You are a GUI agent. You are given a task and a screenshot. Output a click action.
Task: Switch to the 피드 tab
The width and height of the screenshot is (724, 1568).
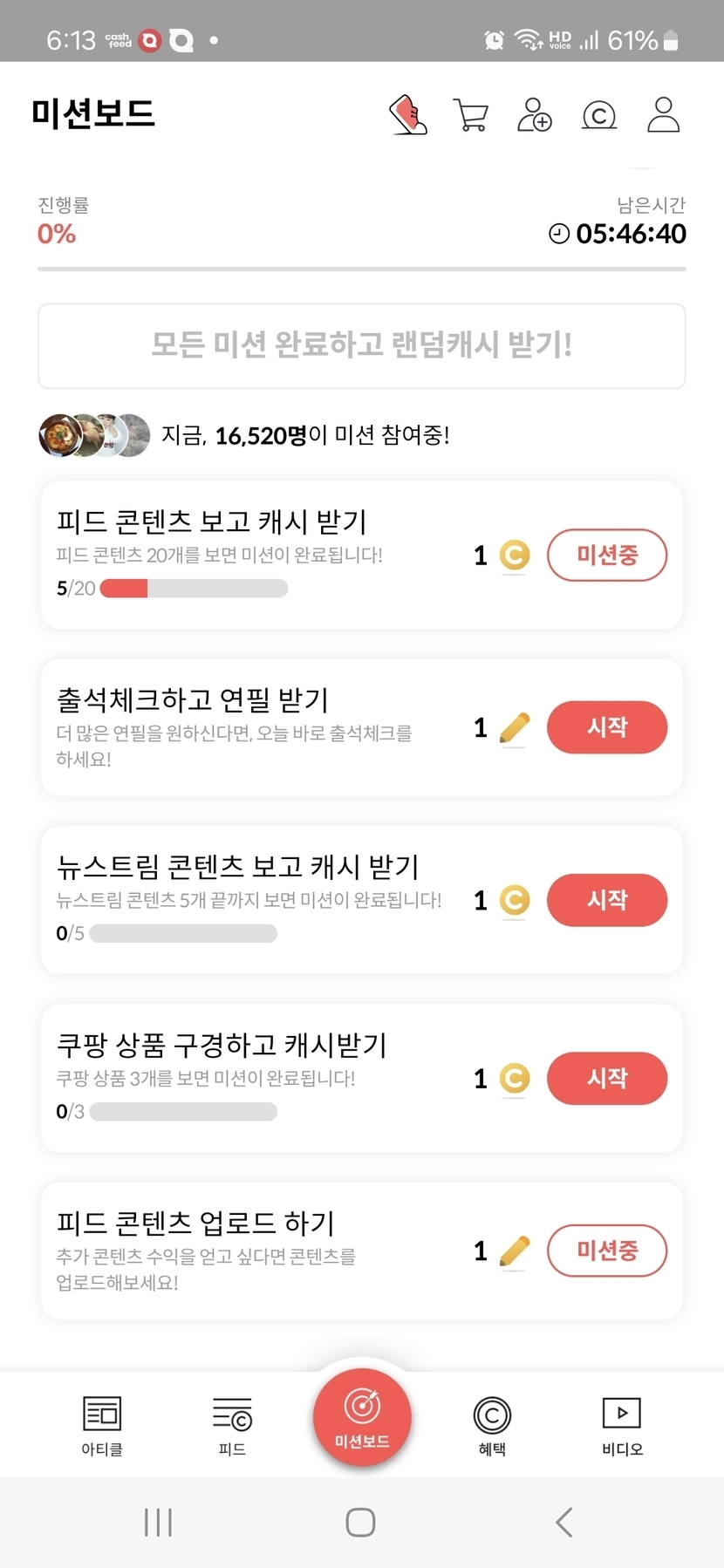(232, 1425)
